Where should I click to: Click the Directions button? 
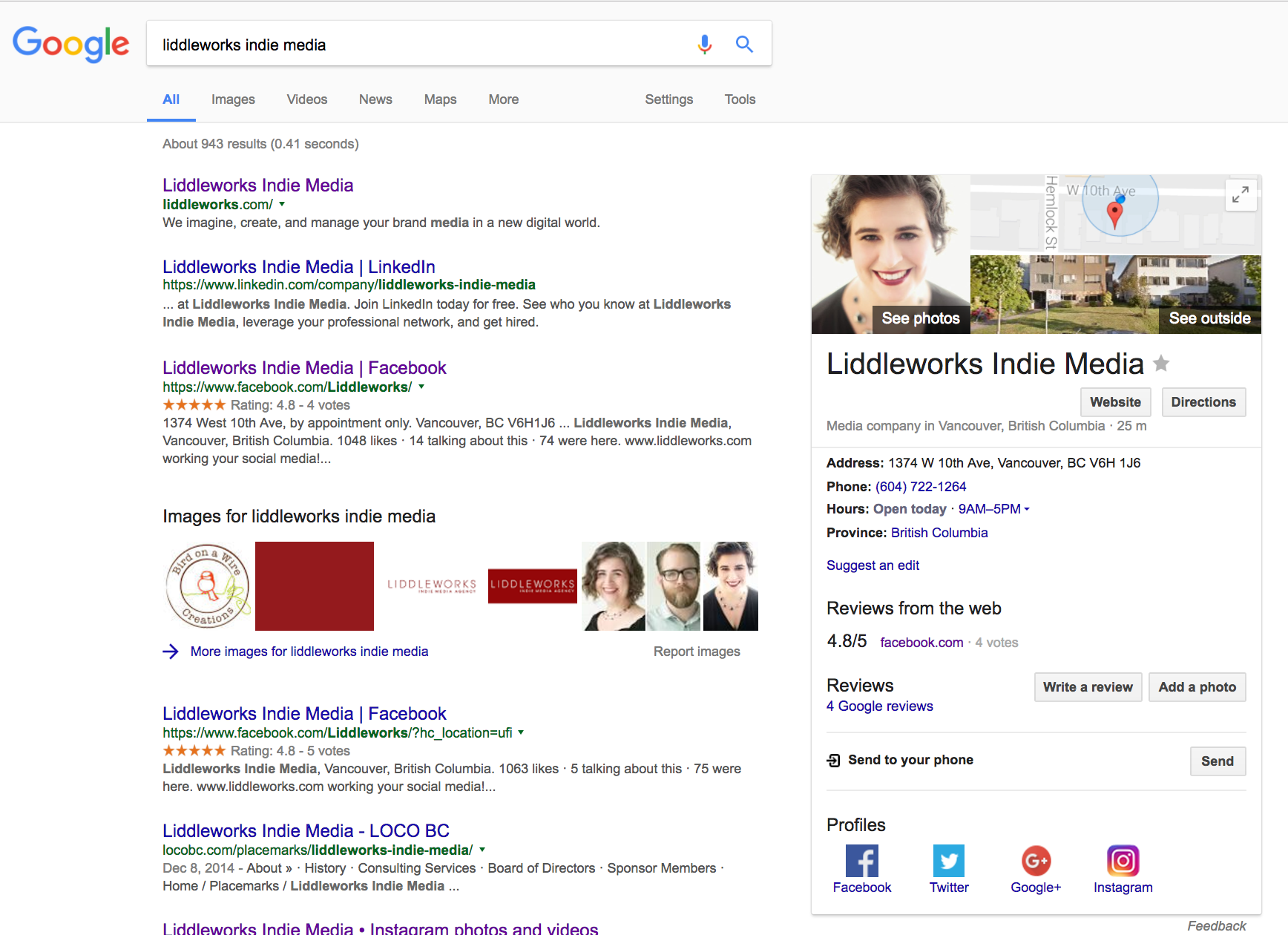tap(1203, 401)
